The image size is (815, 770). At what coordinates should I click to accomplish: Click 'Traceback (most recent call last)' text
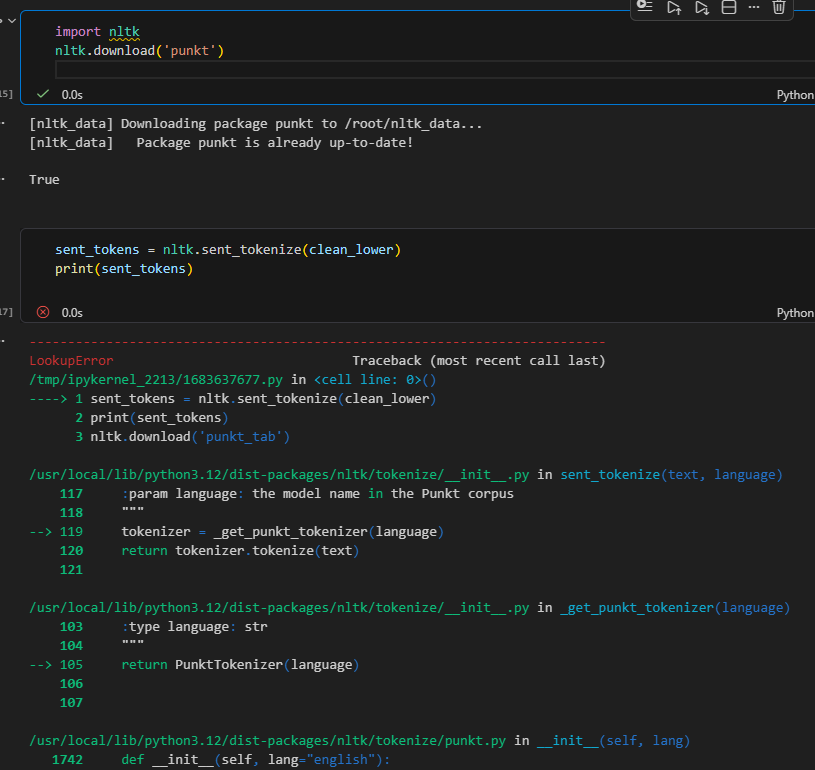pyautogui.click(x=479, y=361)
